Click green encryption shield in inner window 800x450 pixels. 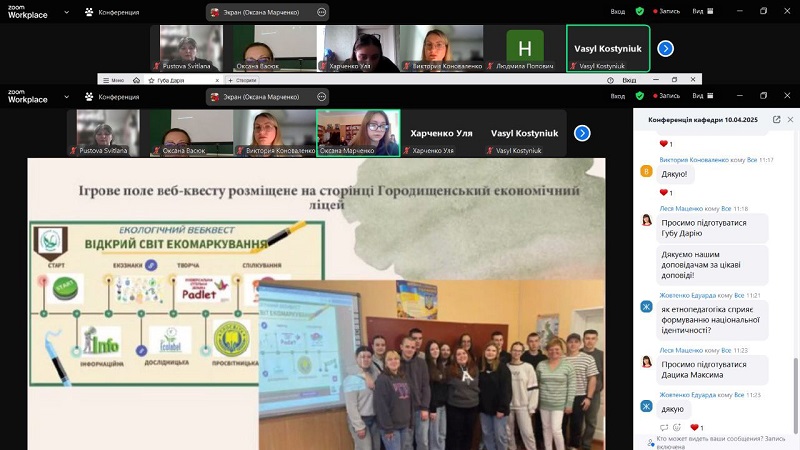point(640,95)
